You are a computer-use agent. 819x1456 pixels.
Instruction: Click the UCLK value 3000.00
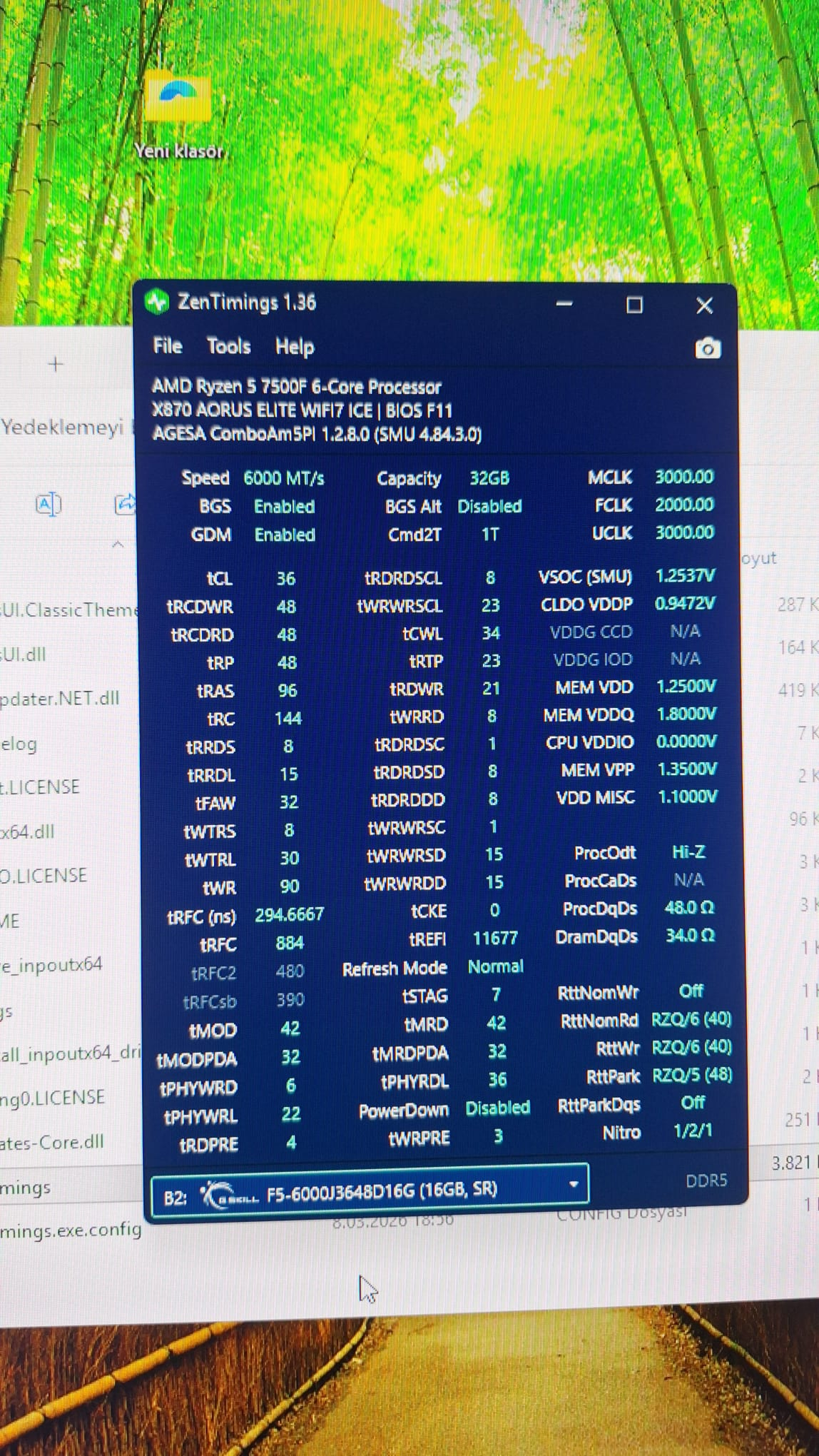click(684, 532)
